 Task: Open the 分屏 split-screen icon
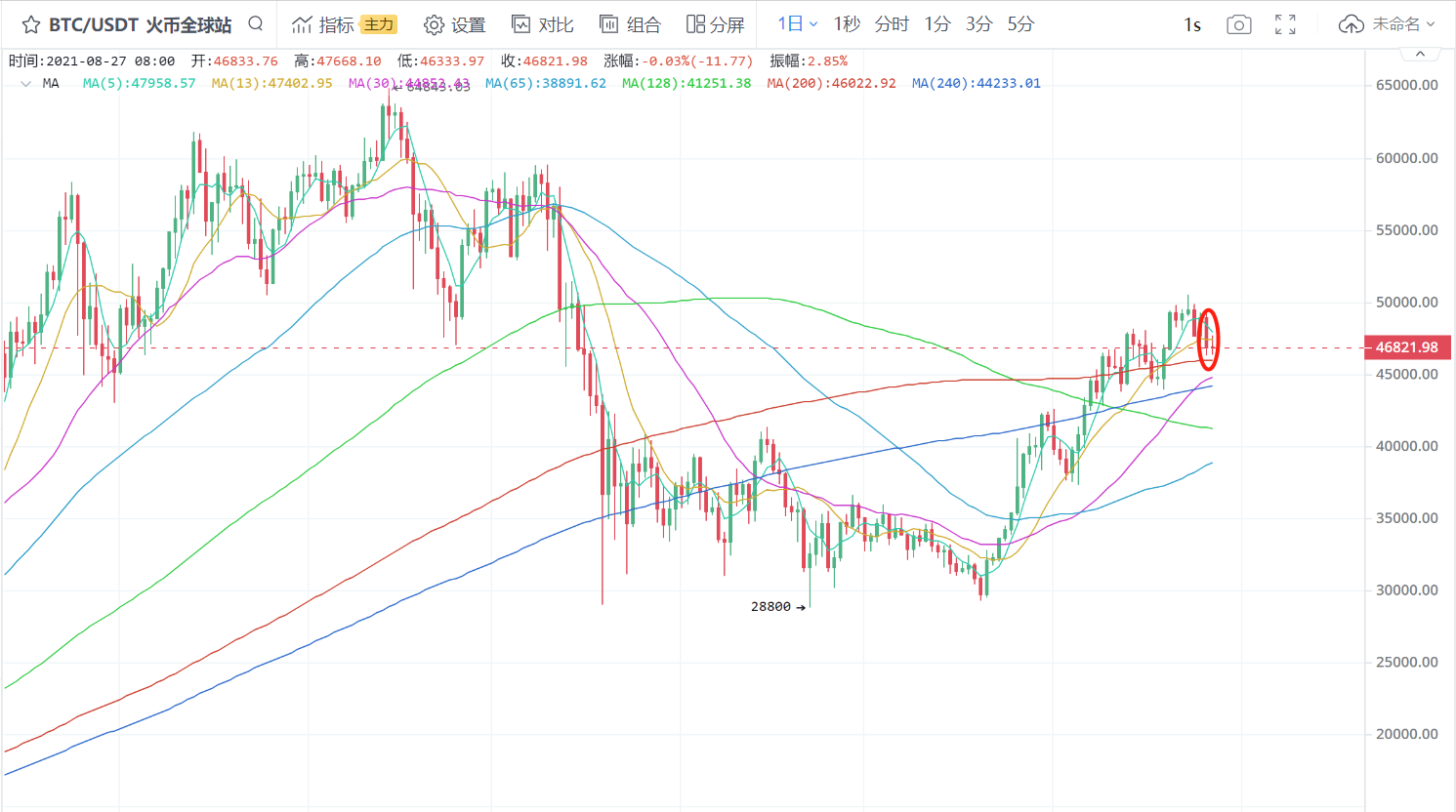[x=695, y=24]
